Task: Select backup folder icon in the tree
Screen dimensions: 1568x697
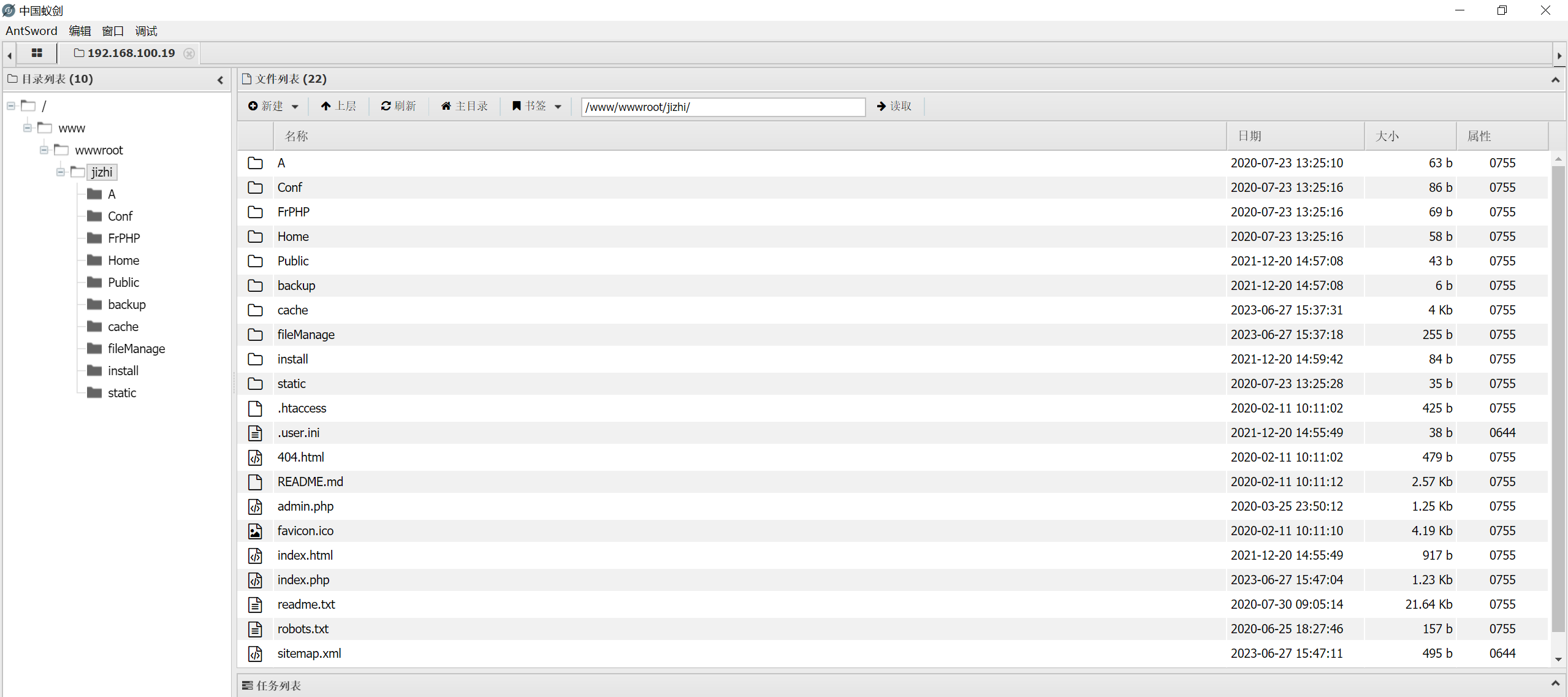Action: click(94, 304)
